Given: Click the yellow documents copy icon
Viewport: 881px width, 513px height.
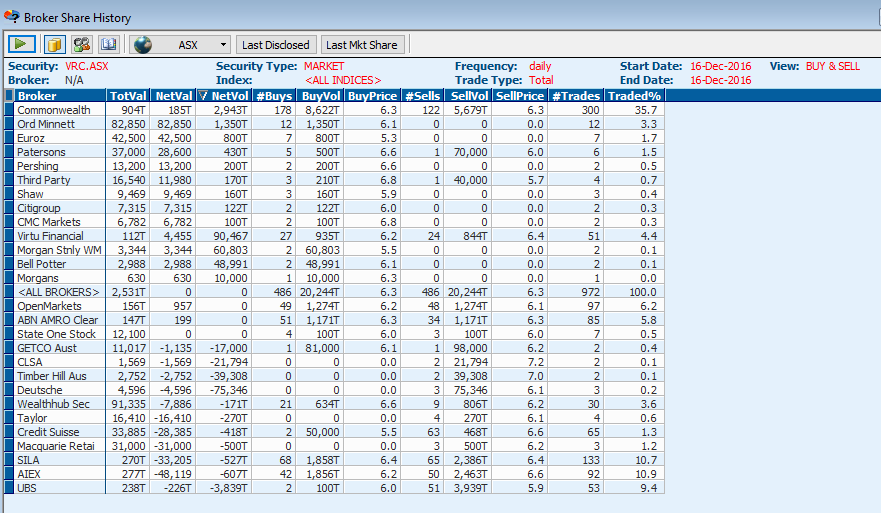Looking at the screenshot, I should (55, 44).
